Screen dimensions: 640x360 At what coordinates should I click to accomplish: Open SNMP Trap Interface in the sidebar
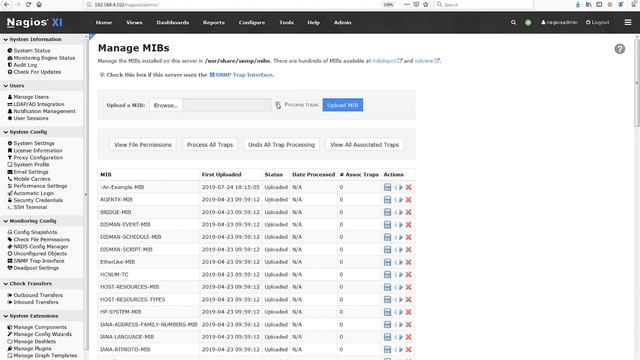pyautogui.click(x=36, y=261)
